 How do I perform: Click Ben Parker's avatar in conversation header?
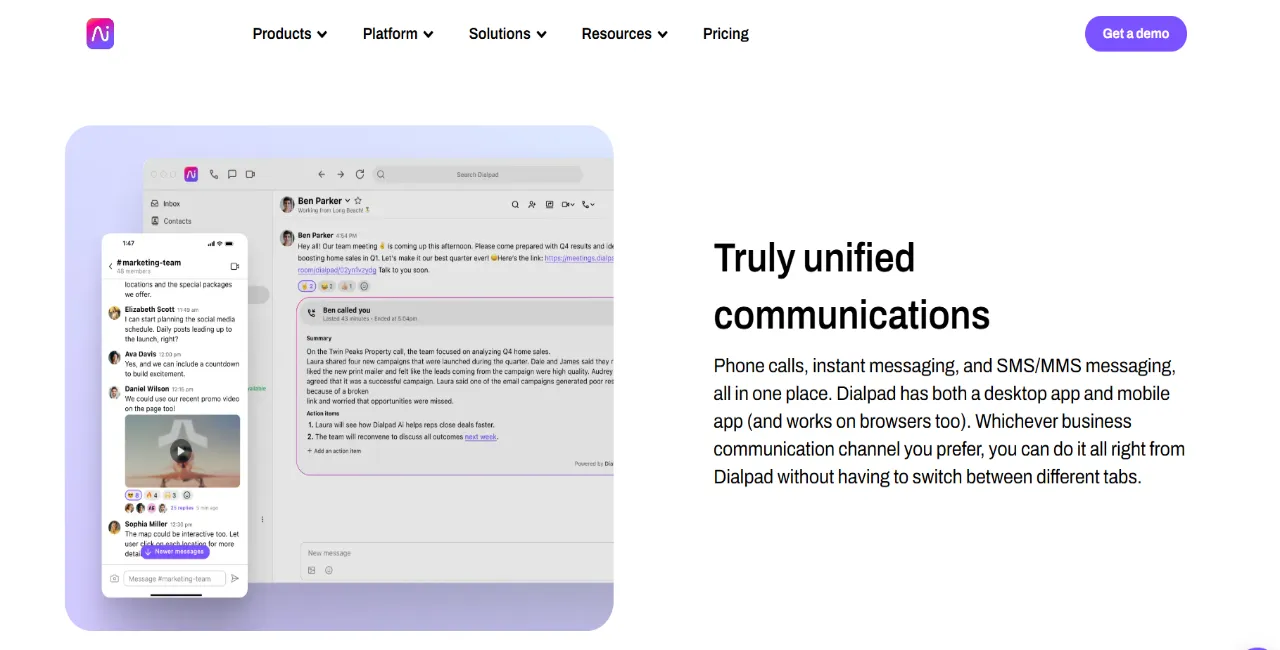287,204
